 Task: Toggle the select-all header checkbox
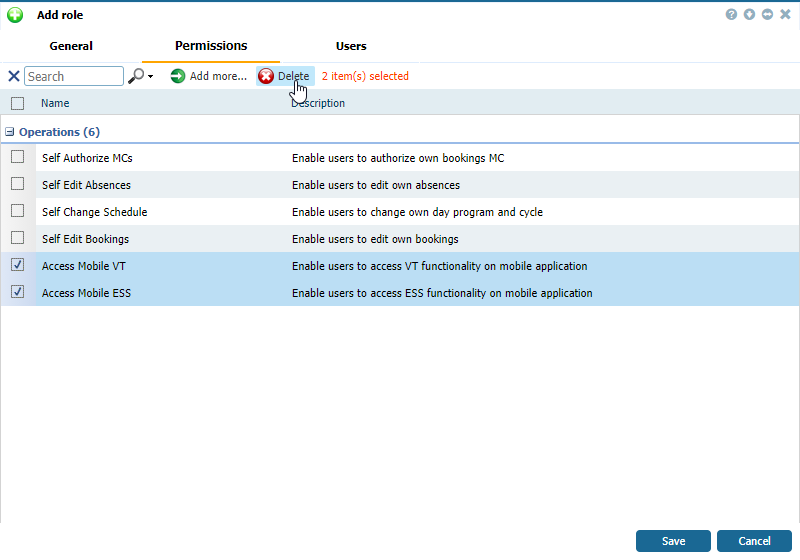pos(17,103)
